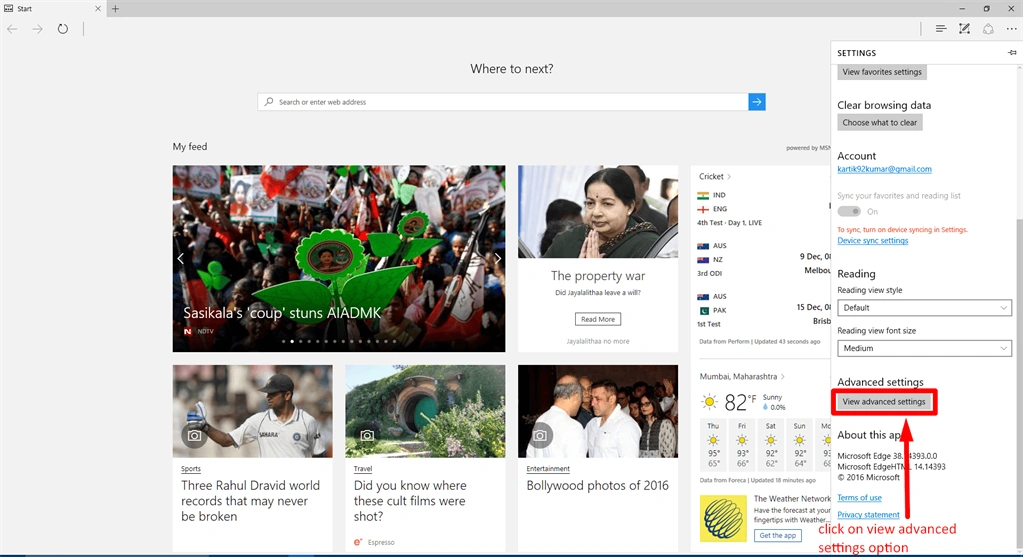Show next story in news carousel

pos(497,258)
